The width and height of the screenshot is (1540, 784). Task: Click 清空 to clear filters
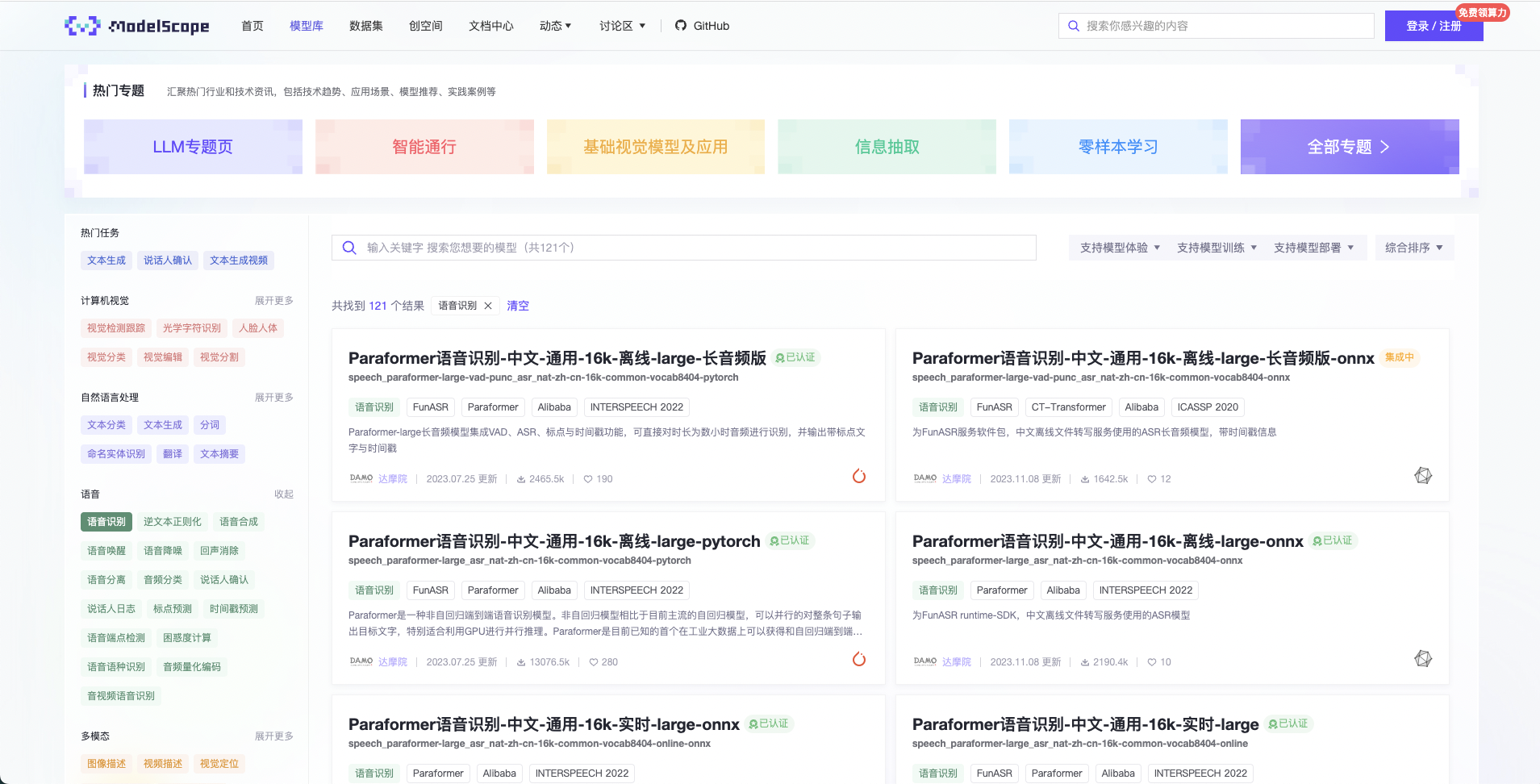click(x=518, y=306)
